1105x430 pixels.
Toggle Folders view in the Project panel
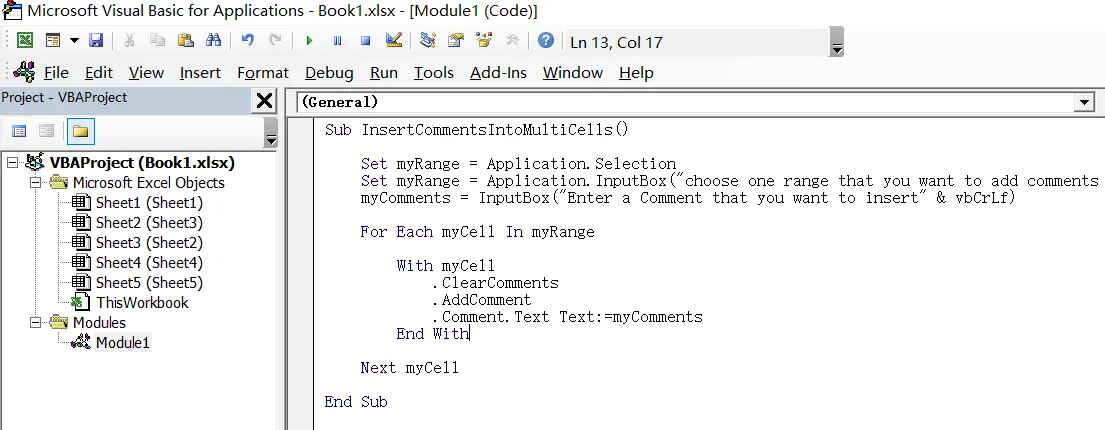(80, 131)
